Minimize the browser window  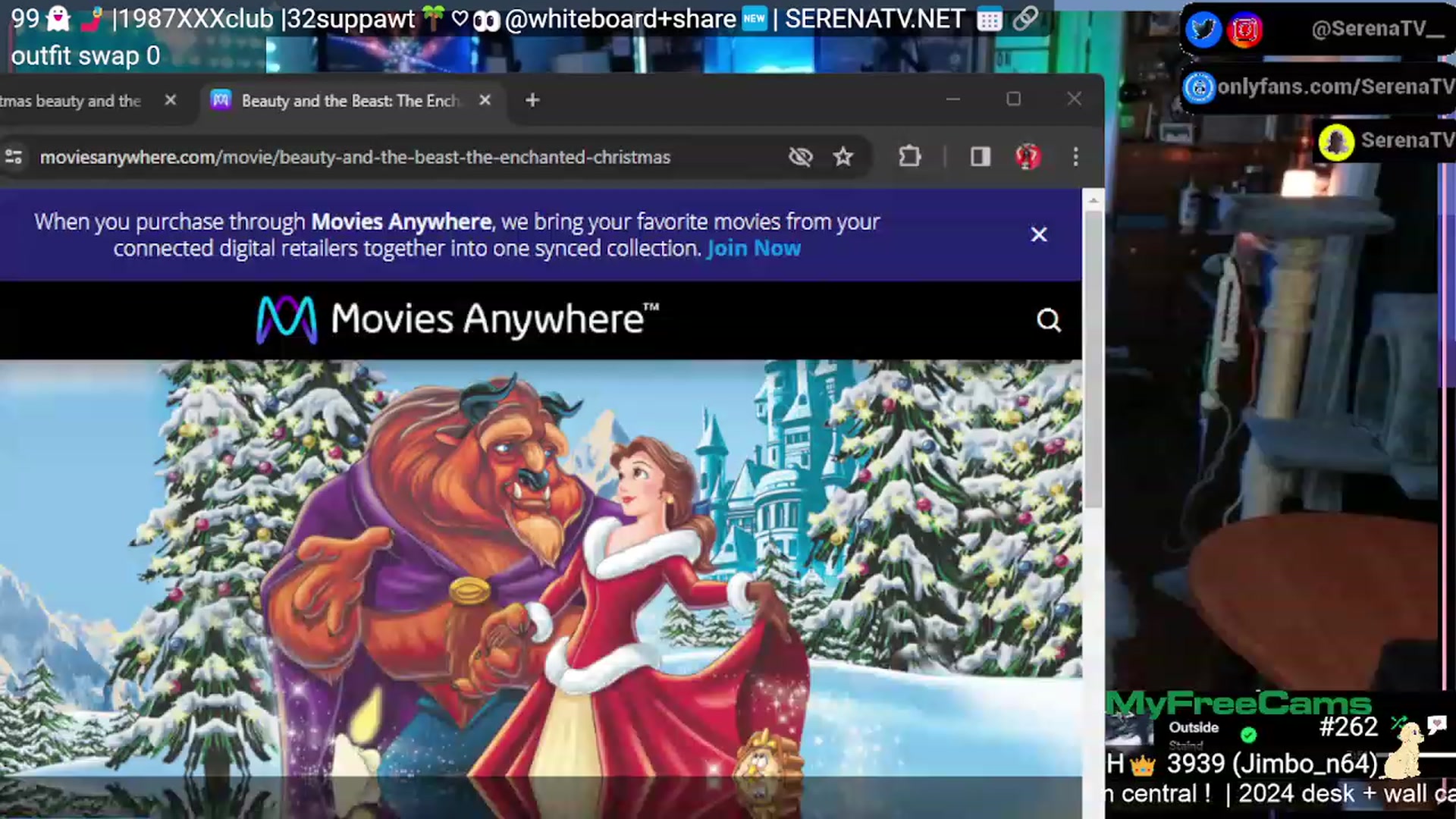953,99
